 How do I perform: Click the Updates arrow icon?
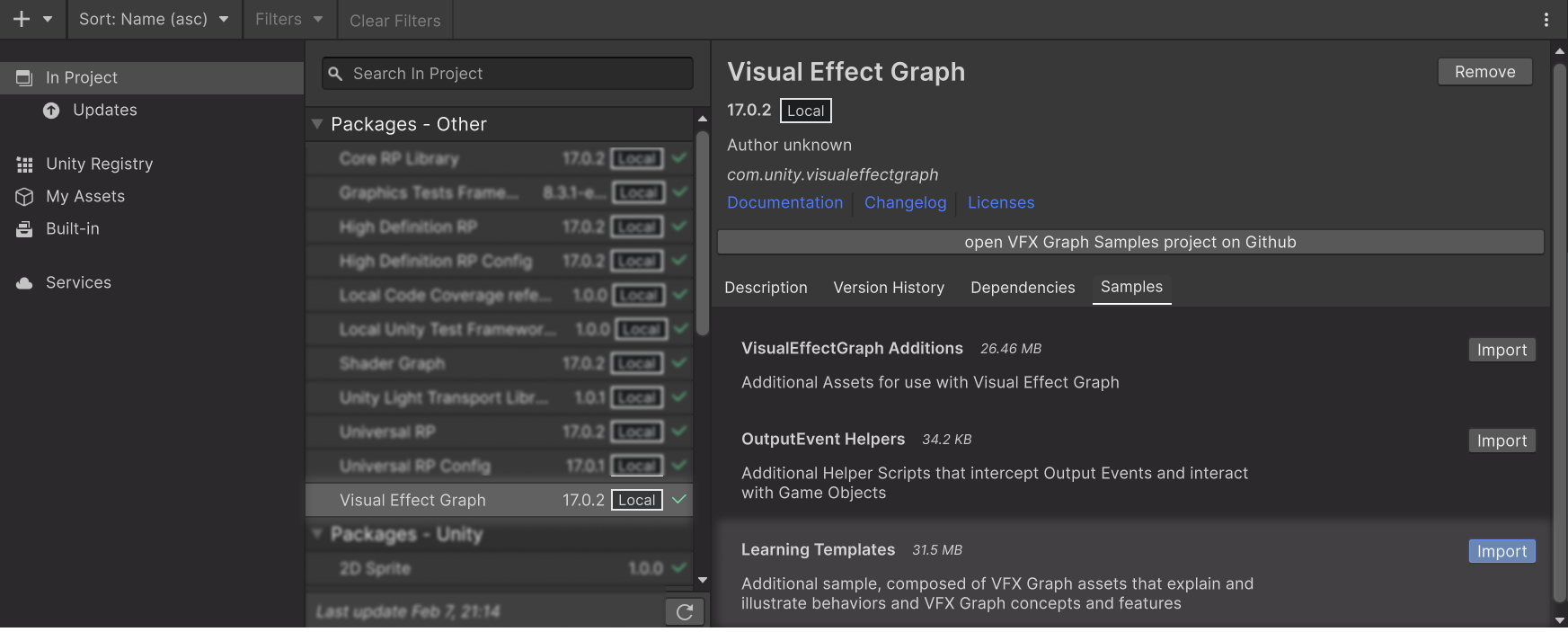[52, 111]
